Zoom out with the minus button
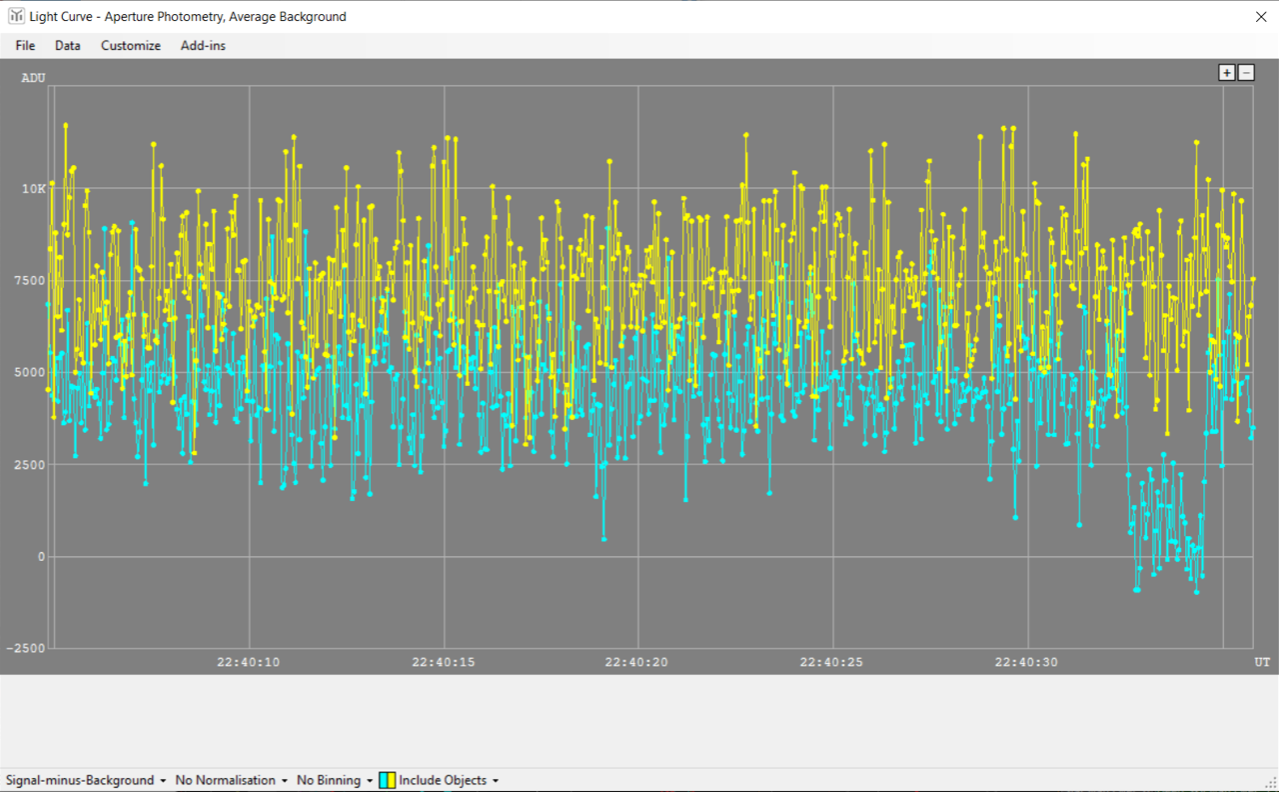 pyautogui.click(x=1246, y=73)
